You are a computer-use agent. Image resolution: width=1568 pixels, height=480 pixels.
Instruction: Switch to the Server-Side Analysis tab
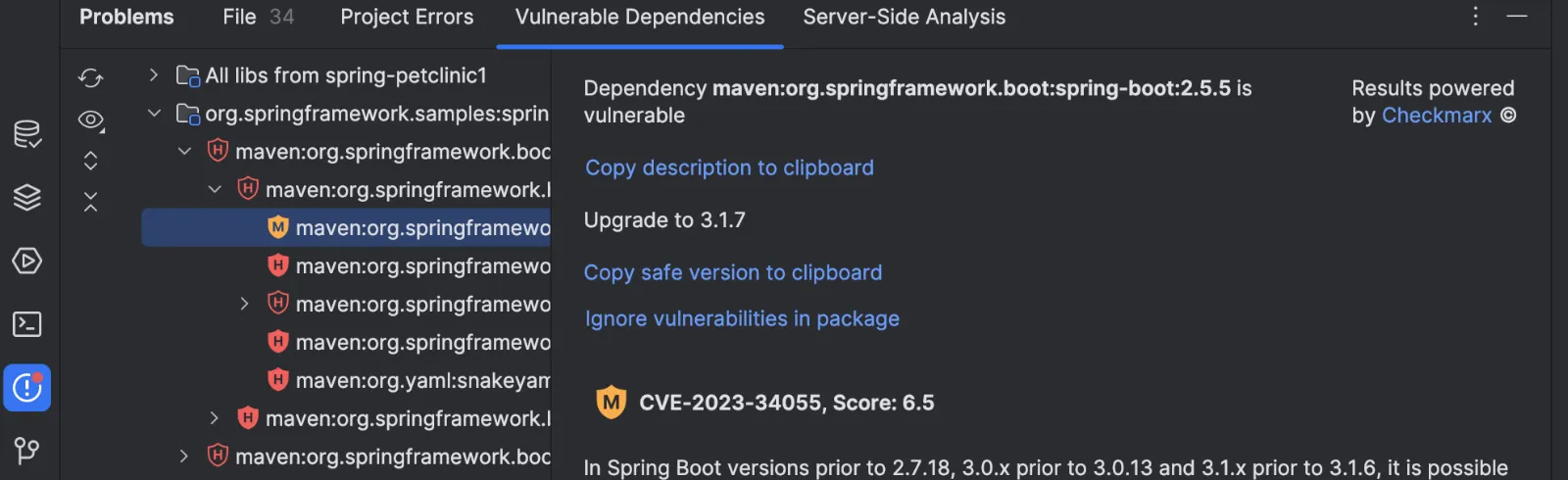904,17
